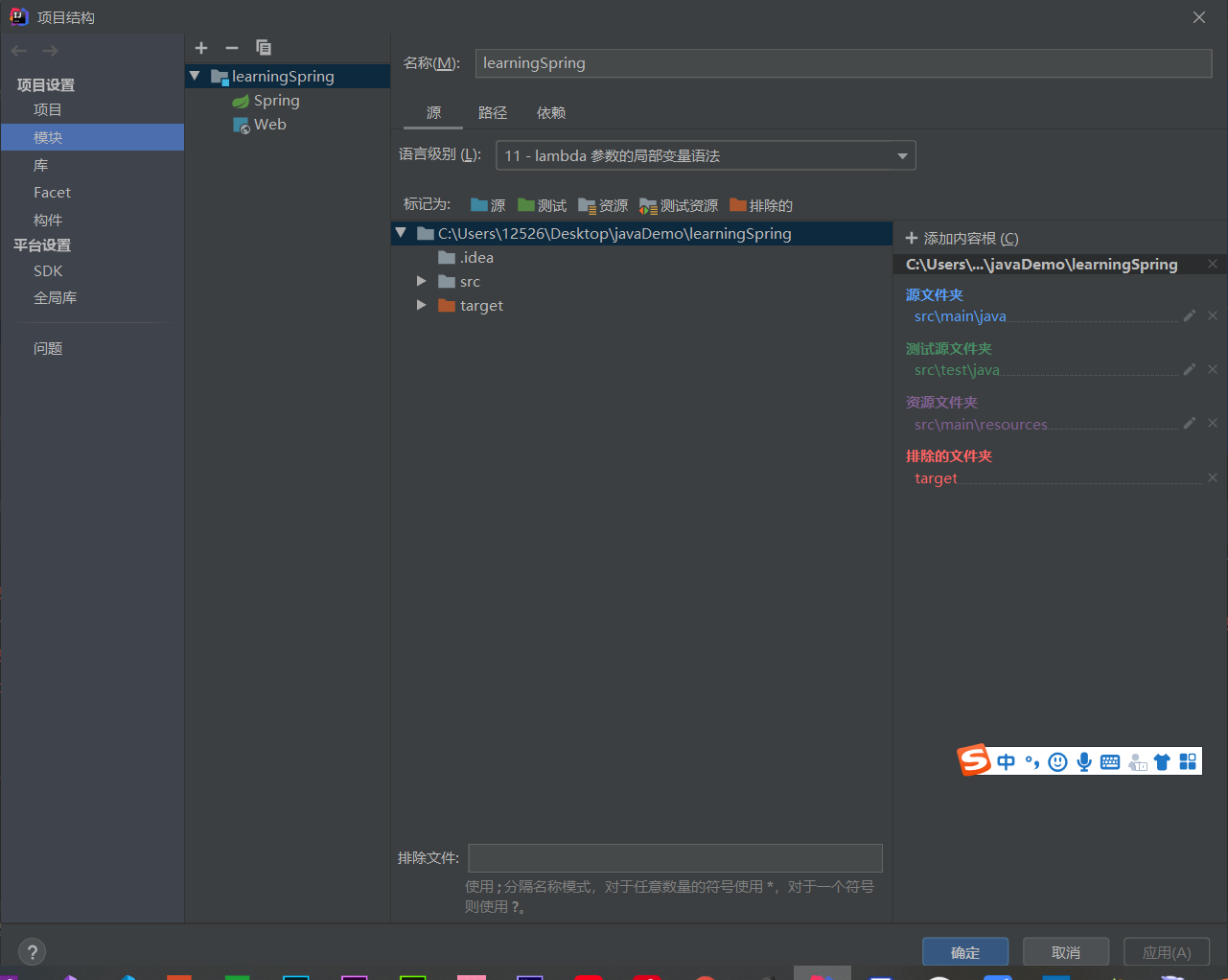Unmark src\test\java test folder

1213,369
